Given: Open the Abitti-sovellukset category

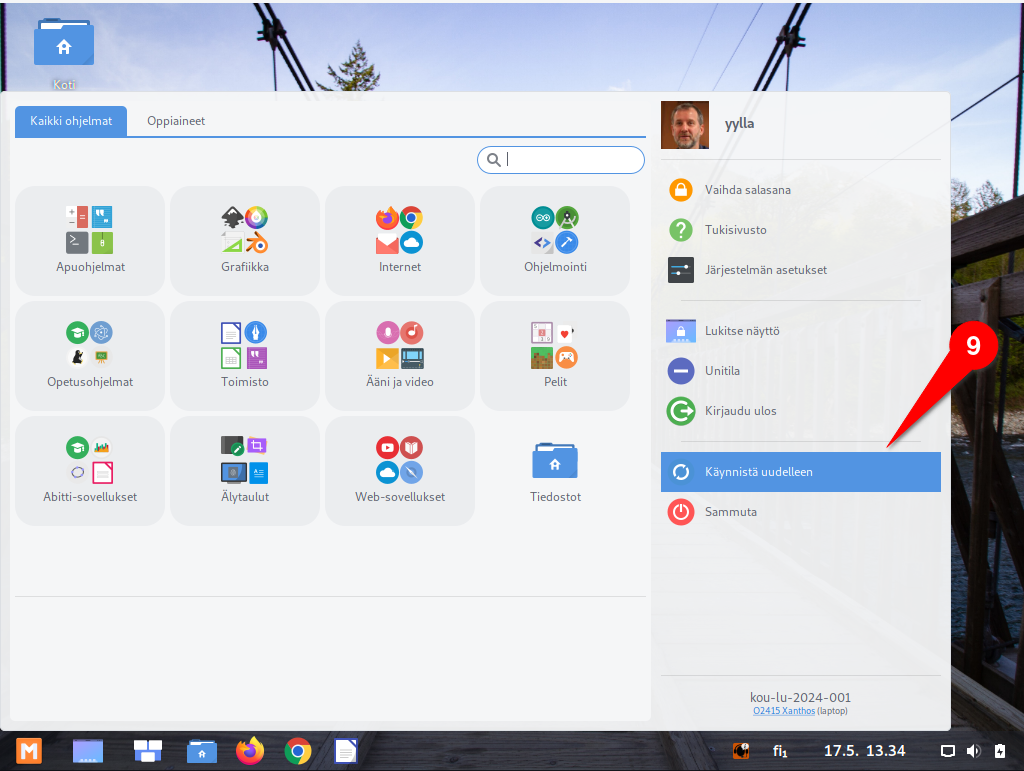Looking at the screenshot, I should coord(90,471).
